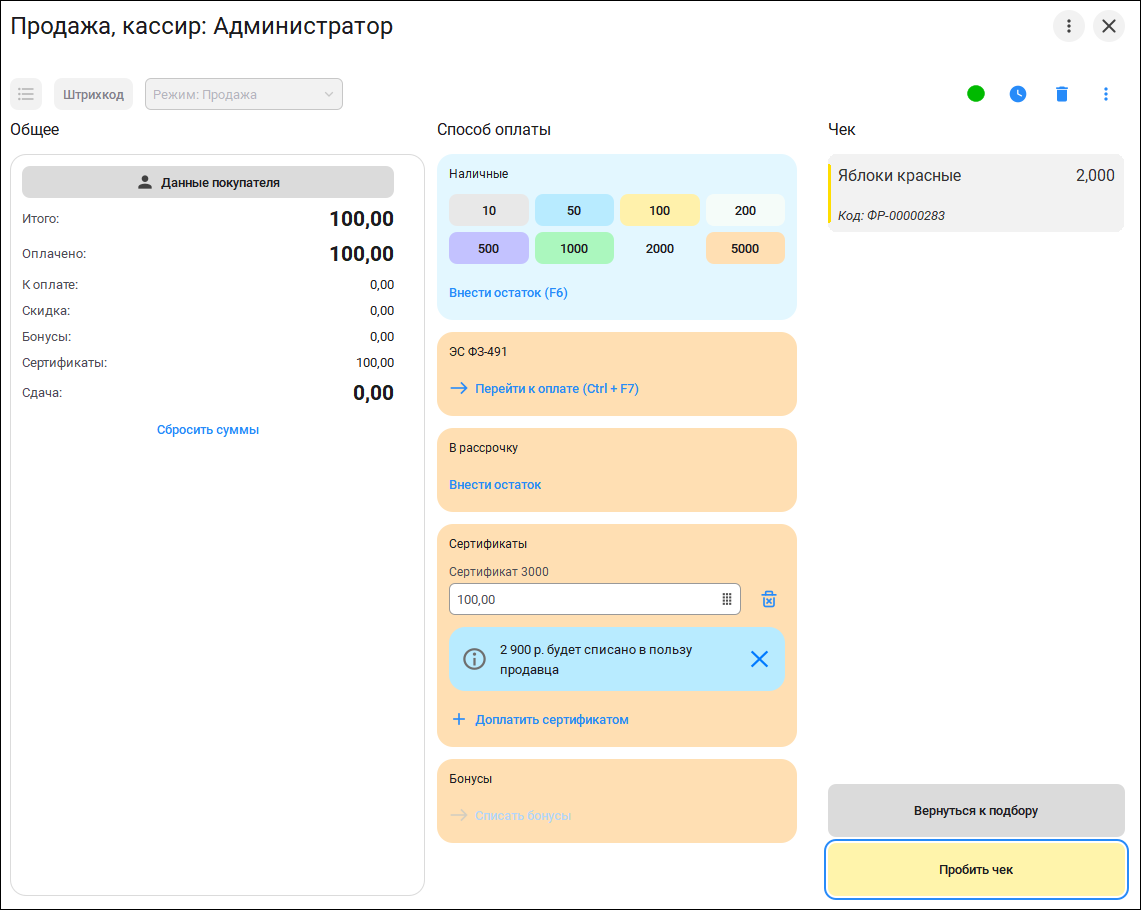This screenshot has height=910, width=1141.
Task: Select the 500 cash denomination button
Action: [x=488, y=248]
